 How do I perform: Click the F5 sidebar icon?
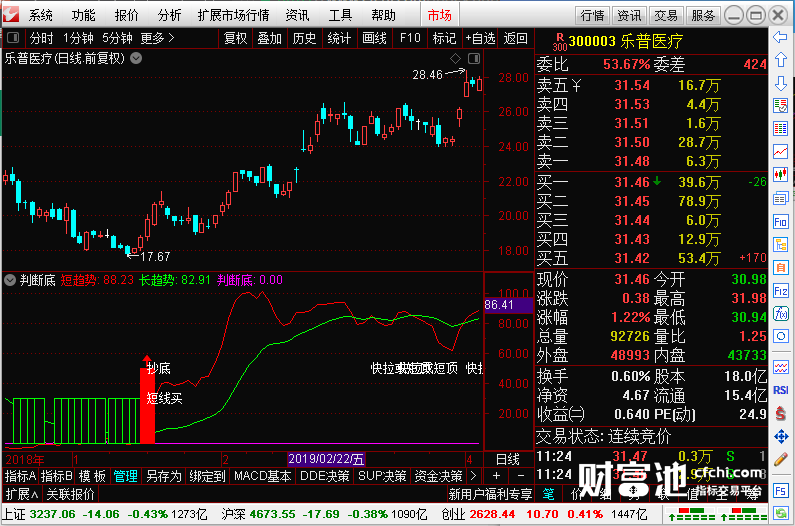[x=780, y=490]
